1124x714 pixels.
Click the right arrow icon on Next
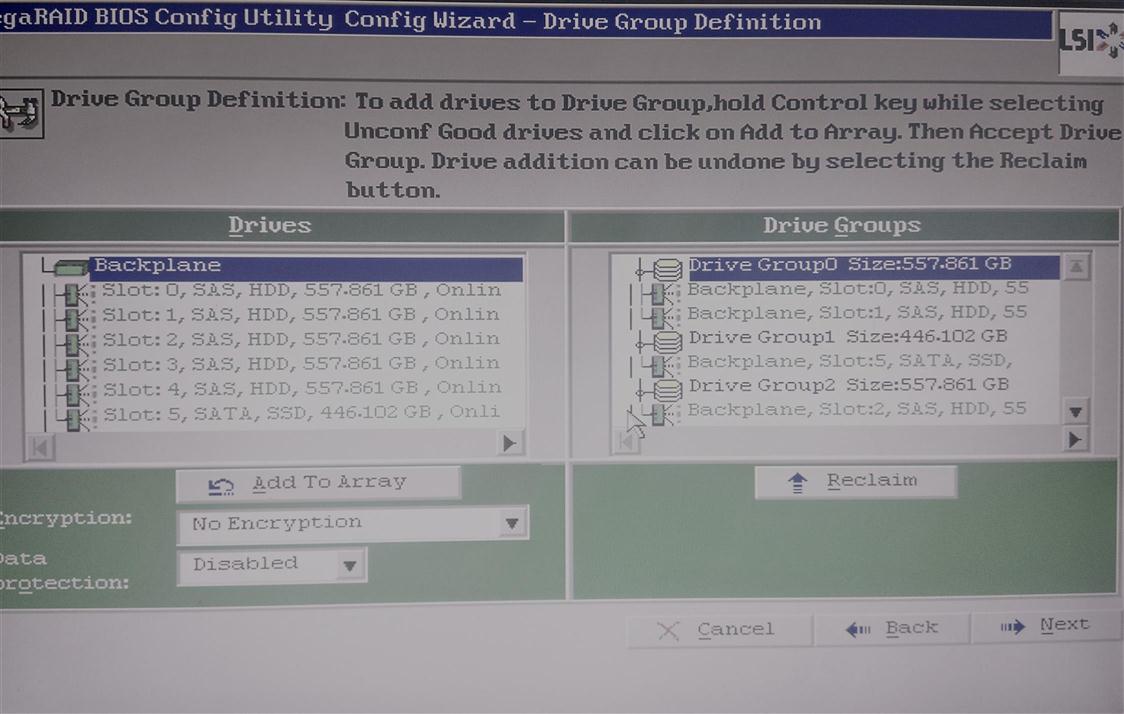[x=1013, y=627]
